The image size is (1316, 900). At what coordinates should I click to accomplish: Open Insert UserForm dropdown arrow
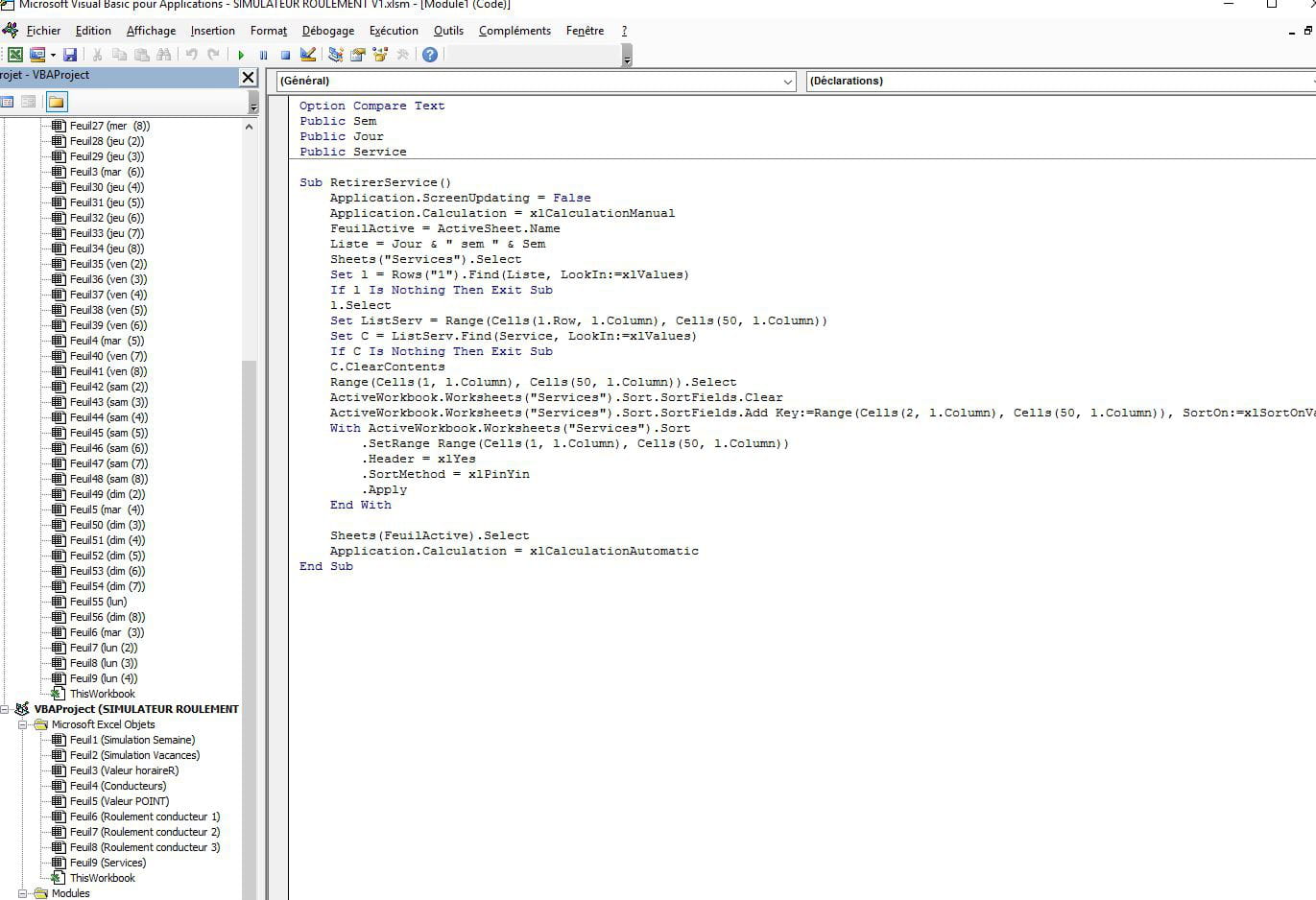(53, 55)
